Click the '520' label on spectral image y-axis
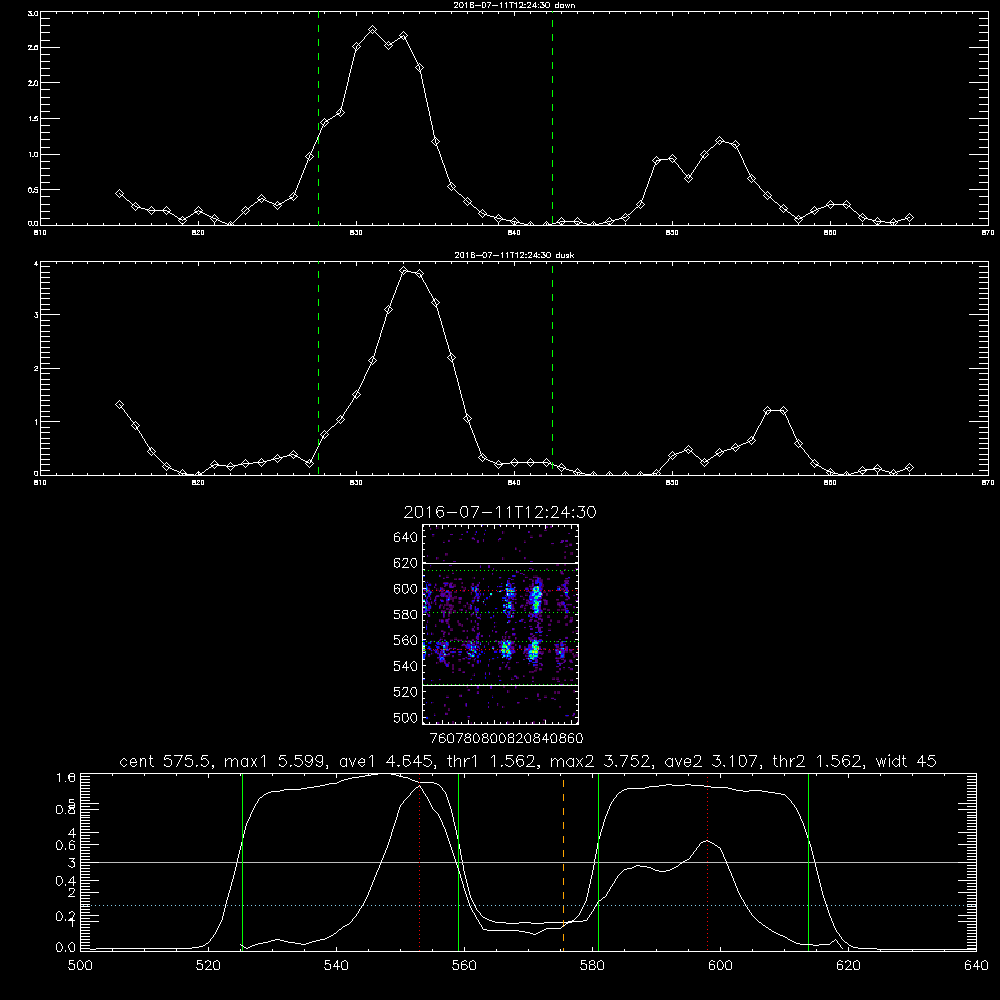This screenshot has height=1000, width=1000. point(406,692)
